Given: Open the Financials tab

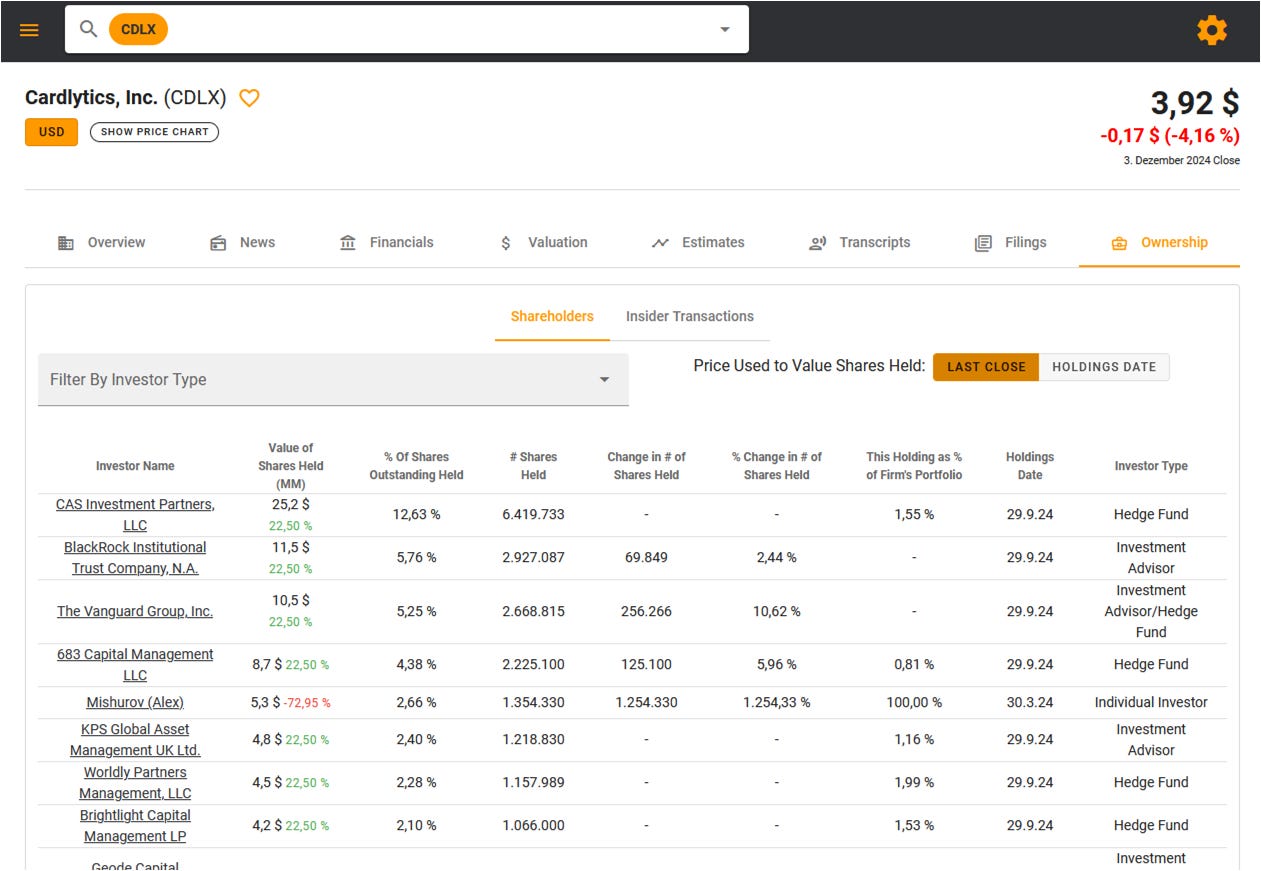Looking at the screenshot, I should pyautogui.click(x=386, y=243).
